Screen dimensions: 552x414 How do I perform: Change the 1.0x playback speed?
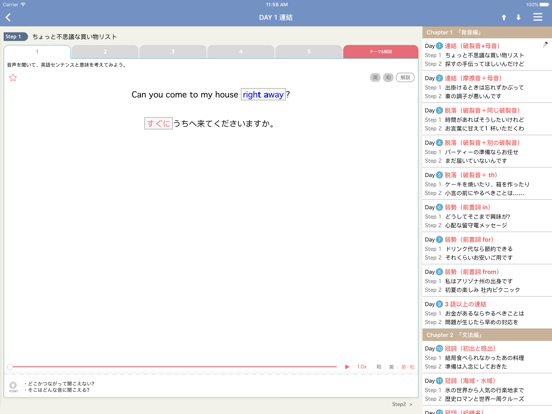coord(362,367)
